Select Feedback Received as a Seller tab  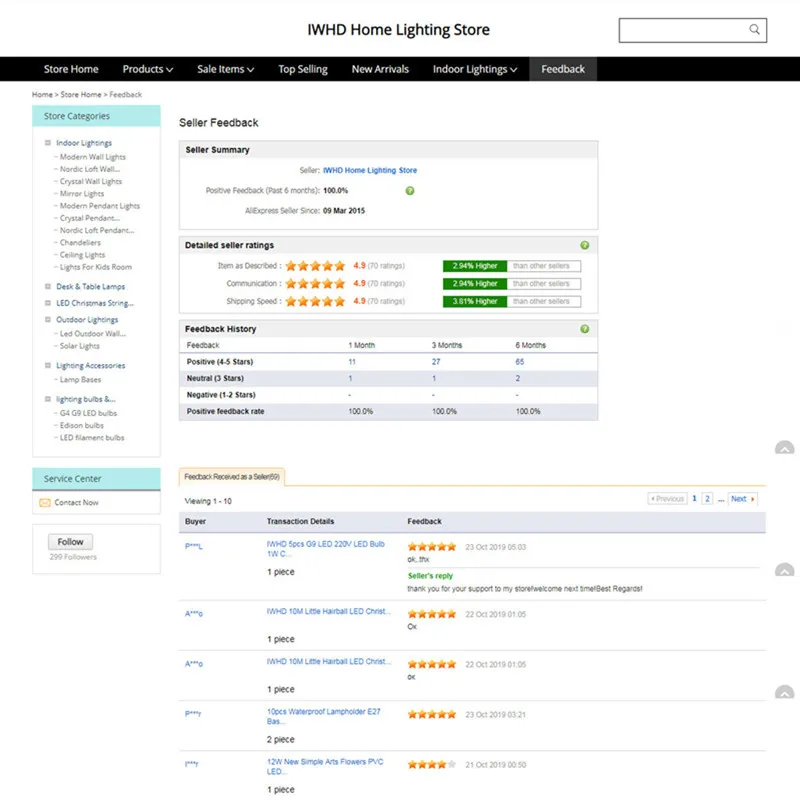(x=232, y=477)
